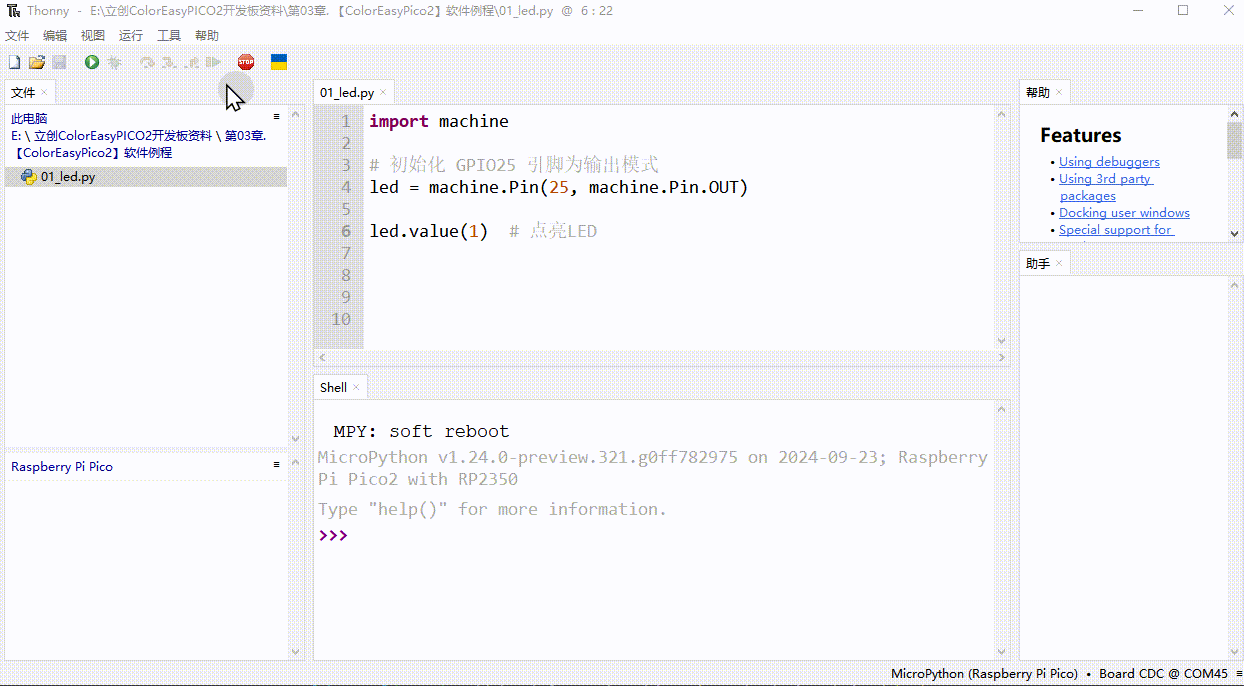The height and width of the screenshot is (686, 1244).
Task: Open the Special support for link
Action: pos(1115,230)
